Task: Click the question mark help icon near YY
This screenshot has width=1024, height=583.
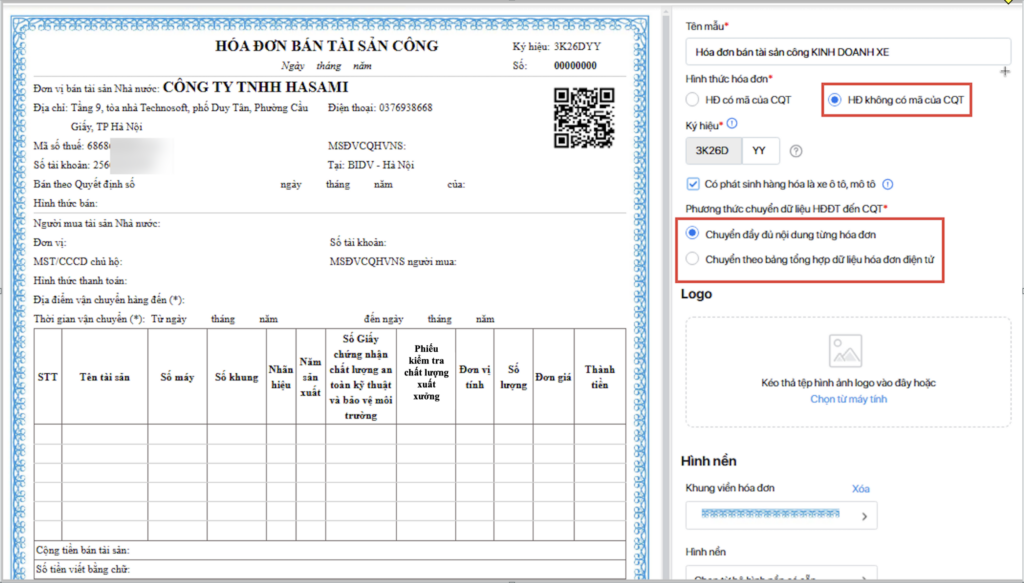Action: click(795, 151)
